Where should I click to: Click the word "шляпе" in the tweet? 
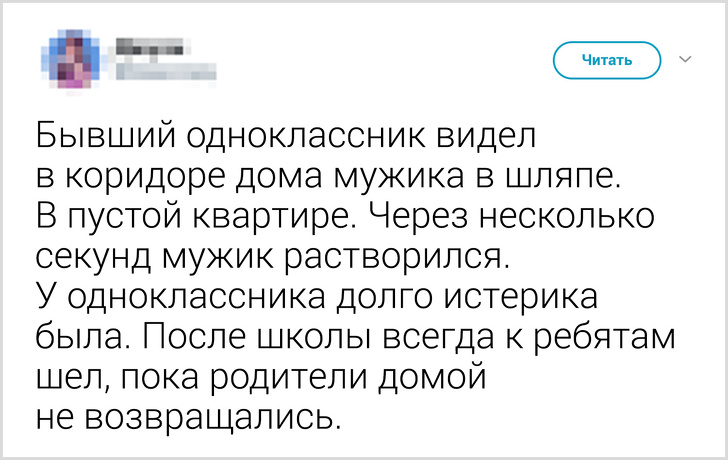pos(560,178)
